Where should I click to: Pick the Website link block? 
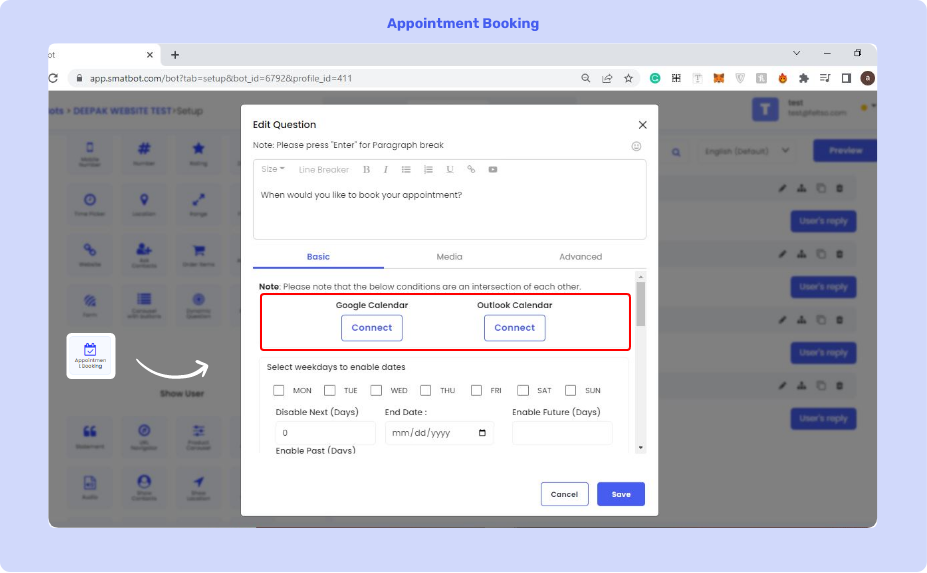(90, 255)
